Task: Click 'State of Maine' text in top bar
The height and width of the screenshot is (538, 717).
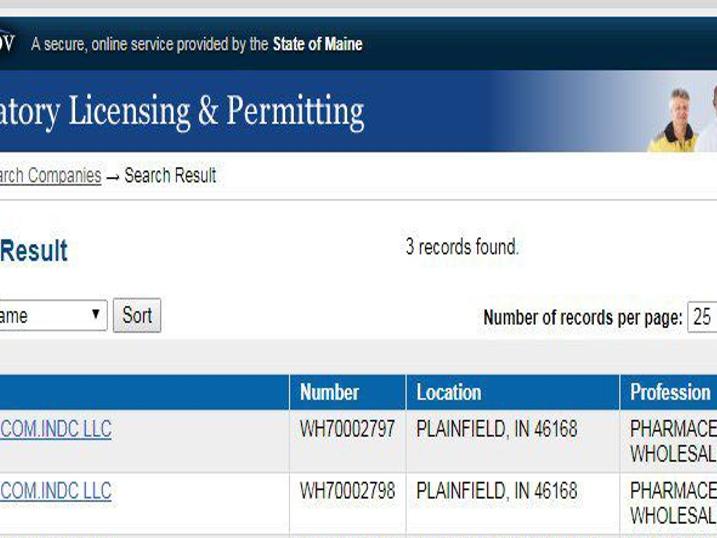Action: click(x=317, y=44)
